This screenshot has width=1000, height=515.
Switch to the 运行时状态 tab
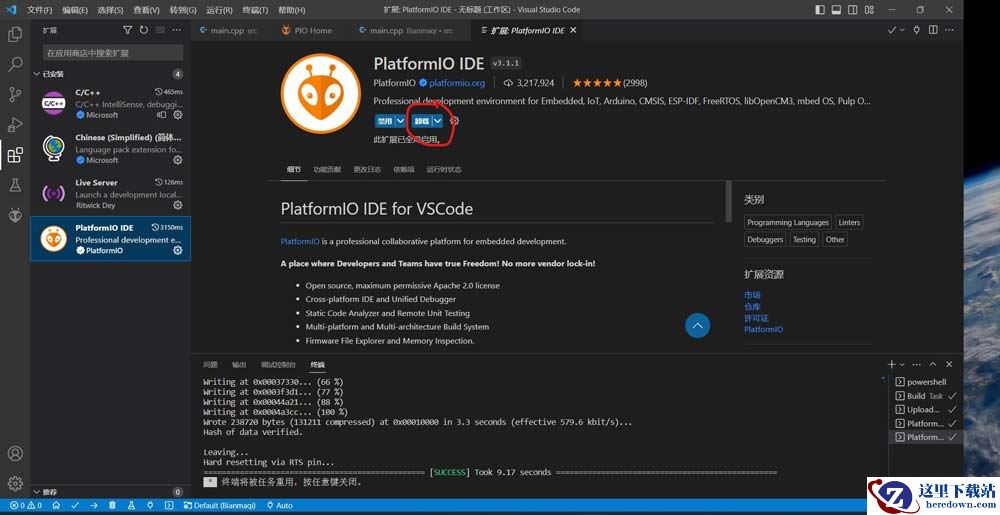pyautogui.click(x=444, y=170)
